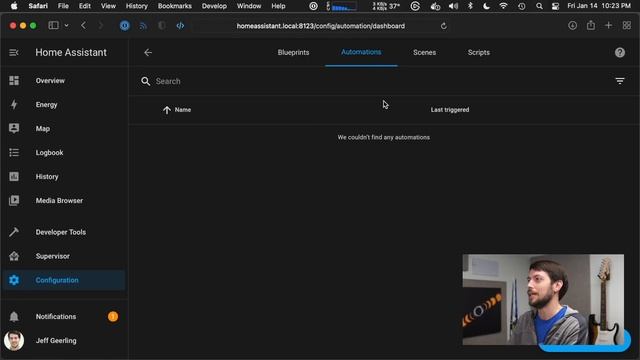Open the Apple menu
The height and width of the screenshot is (360, 640).
click(14, 6)
